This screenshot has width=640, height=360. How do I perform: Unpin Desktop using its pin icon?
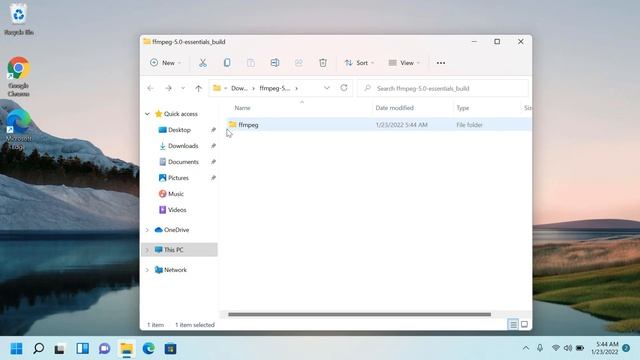click(x=213, y=130)
